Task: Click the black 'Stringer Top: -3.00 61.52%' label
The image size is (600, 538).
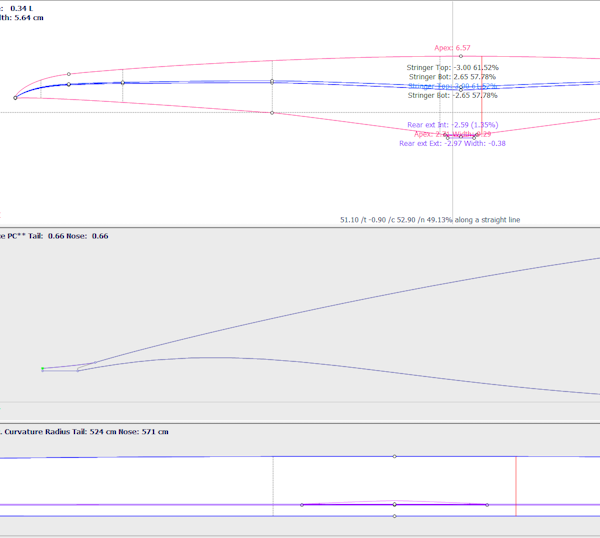Action: click(453, 67)
